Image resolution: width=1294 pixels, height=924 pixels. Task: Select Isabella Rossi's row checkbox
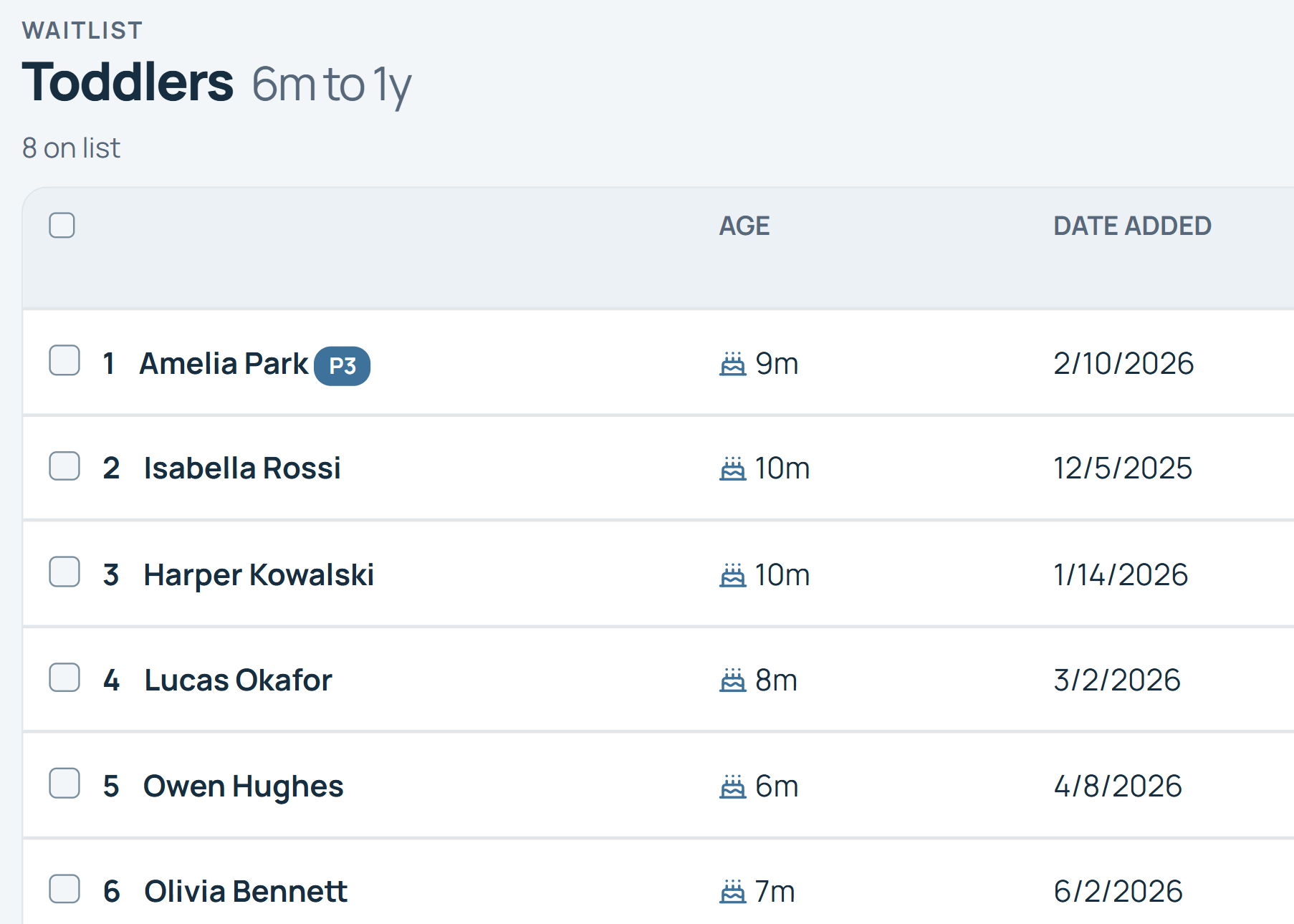[x=64, y=466]
